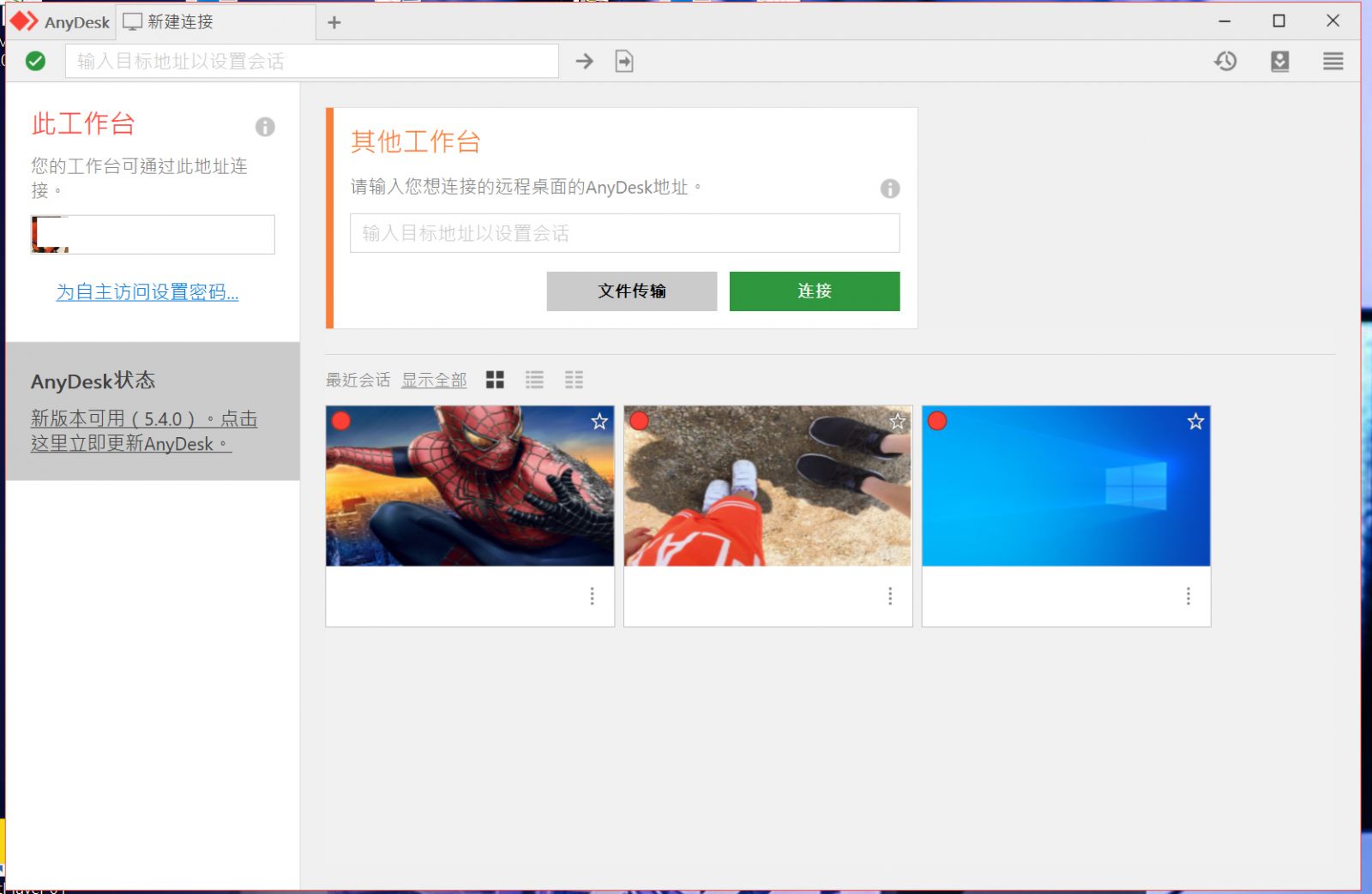Open the beach shoes session thumbnail
The image size is (1372, 894).
point(767,486)
